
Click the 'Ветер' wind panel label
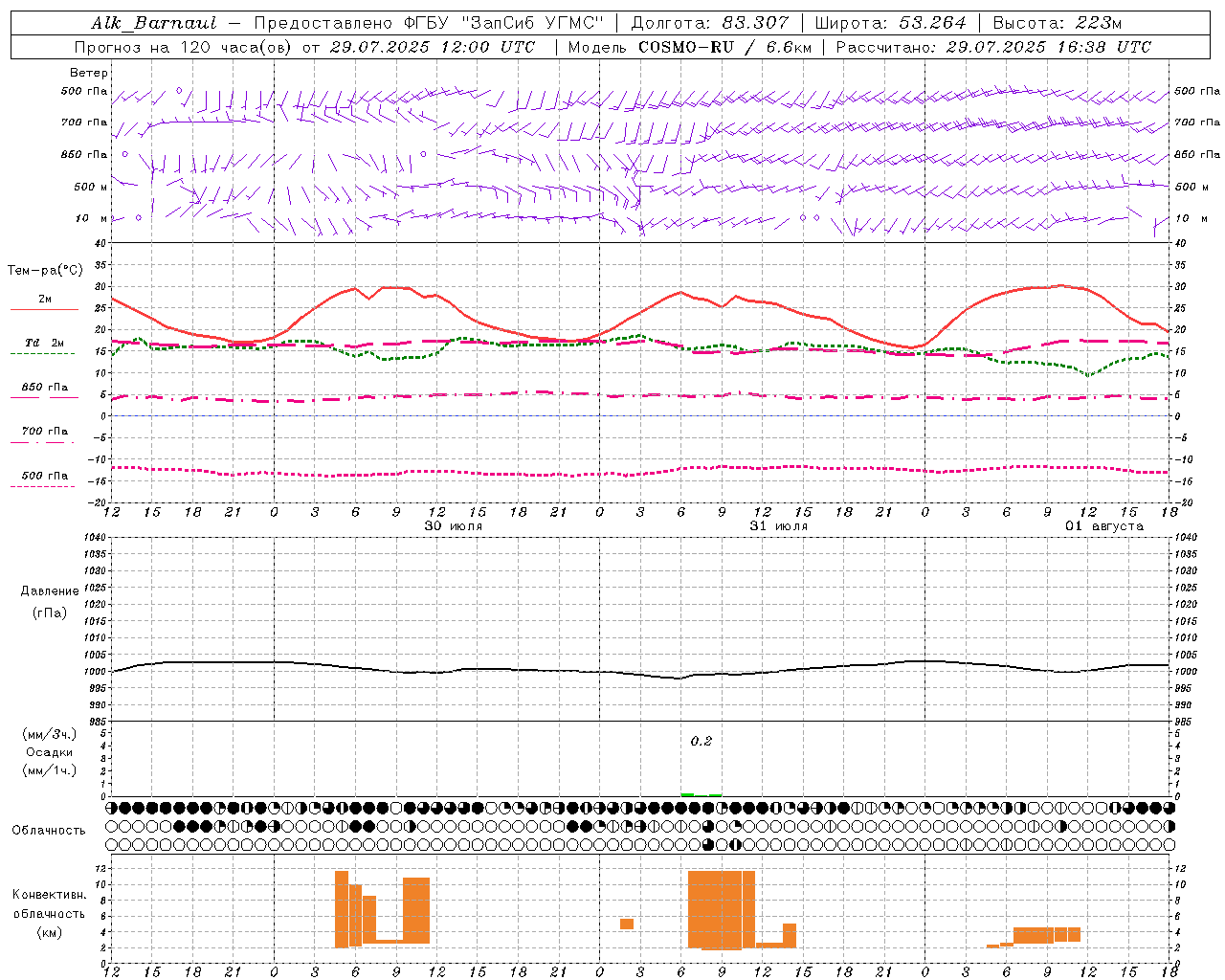(88, 73)
